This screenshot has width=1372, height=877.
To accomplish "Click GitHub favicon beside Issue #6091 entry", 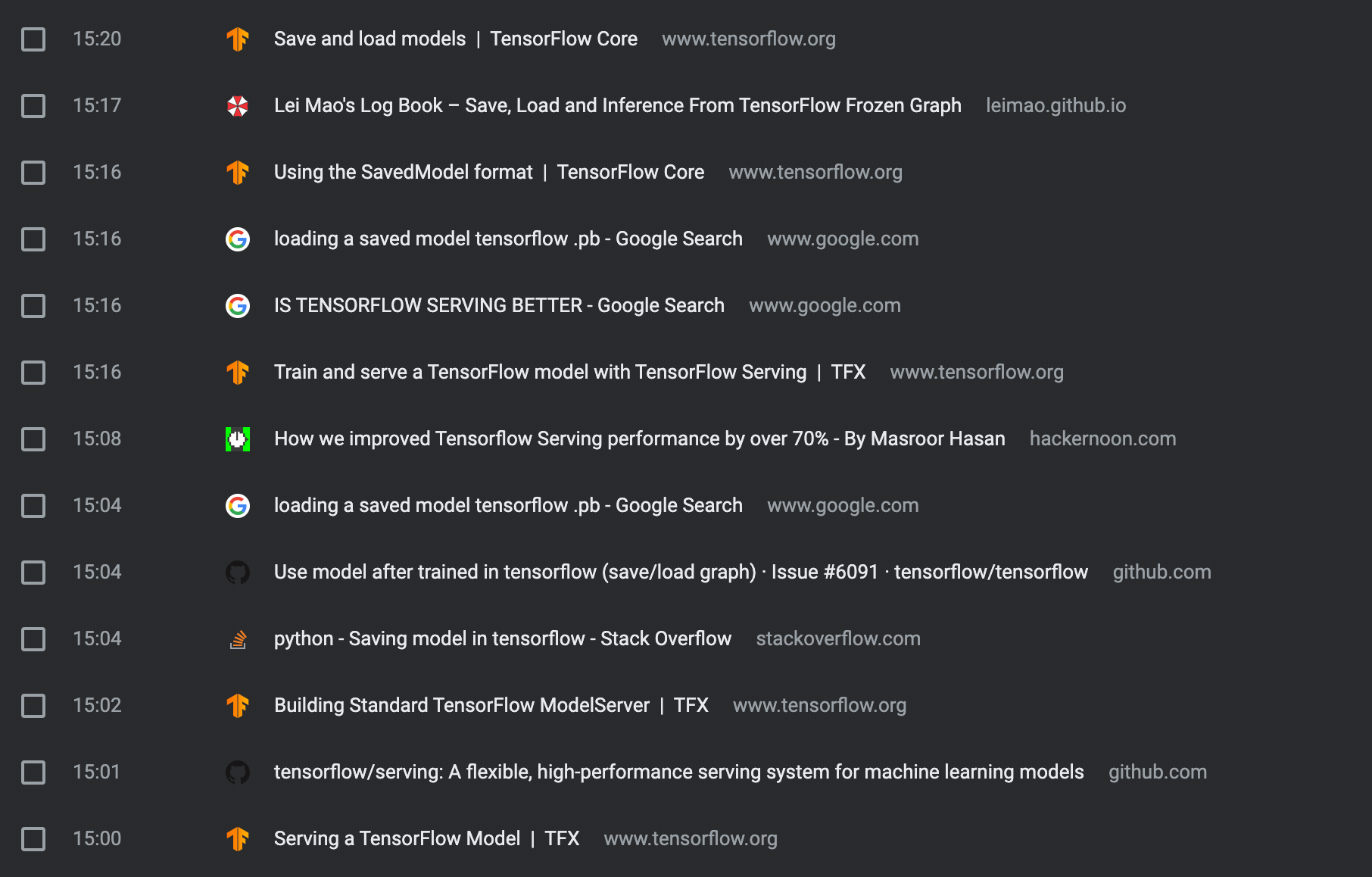I will pos(238,572).
